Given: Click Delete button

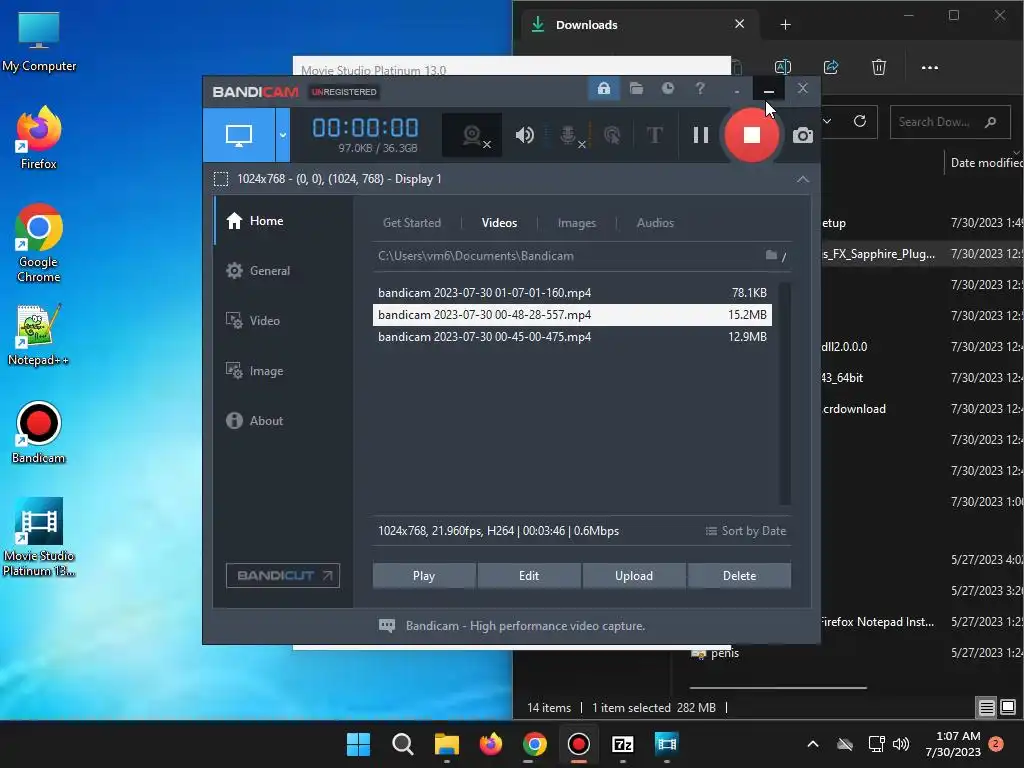Looking at the screenshot, I should (x=739, y=576).
